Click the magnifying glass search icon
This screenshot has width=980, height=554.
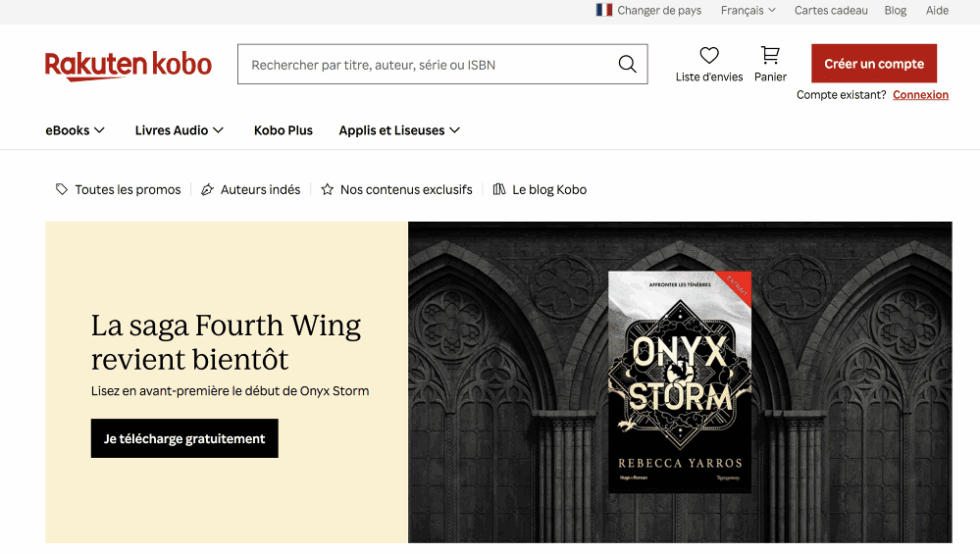click(627, 64)
